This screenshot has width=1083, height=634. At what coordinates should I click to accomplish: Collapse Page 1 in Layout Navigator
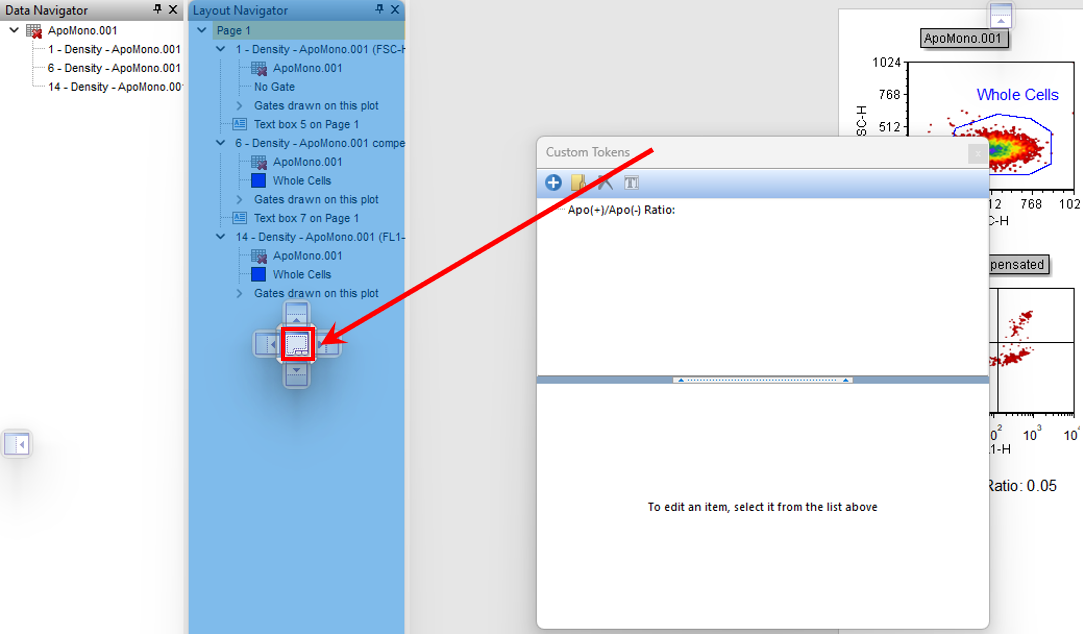(202, 30)
